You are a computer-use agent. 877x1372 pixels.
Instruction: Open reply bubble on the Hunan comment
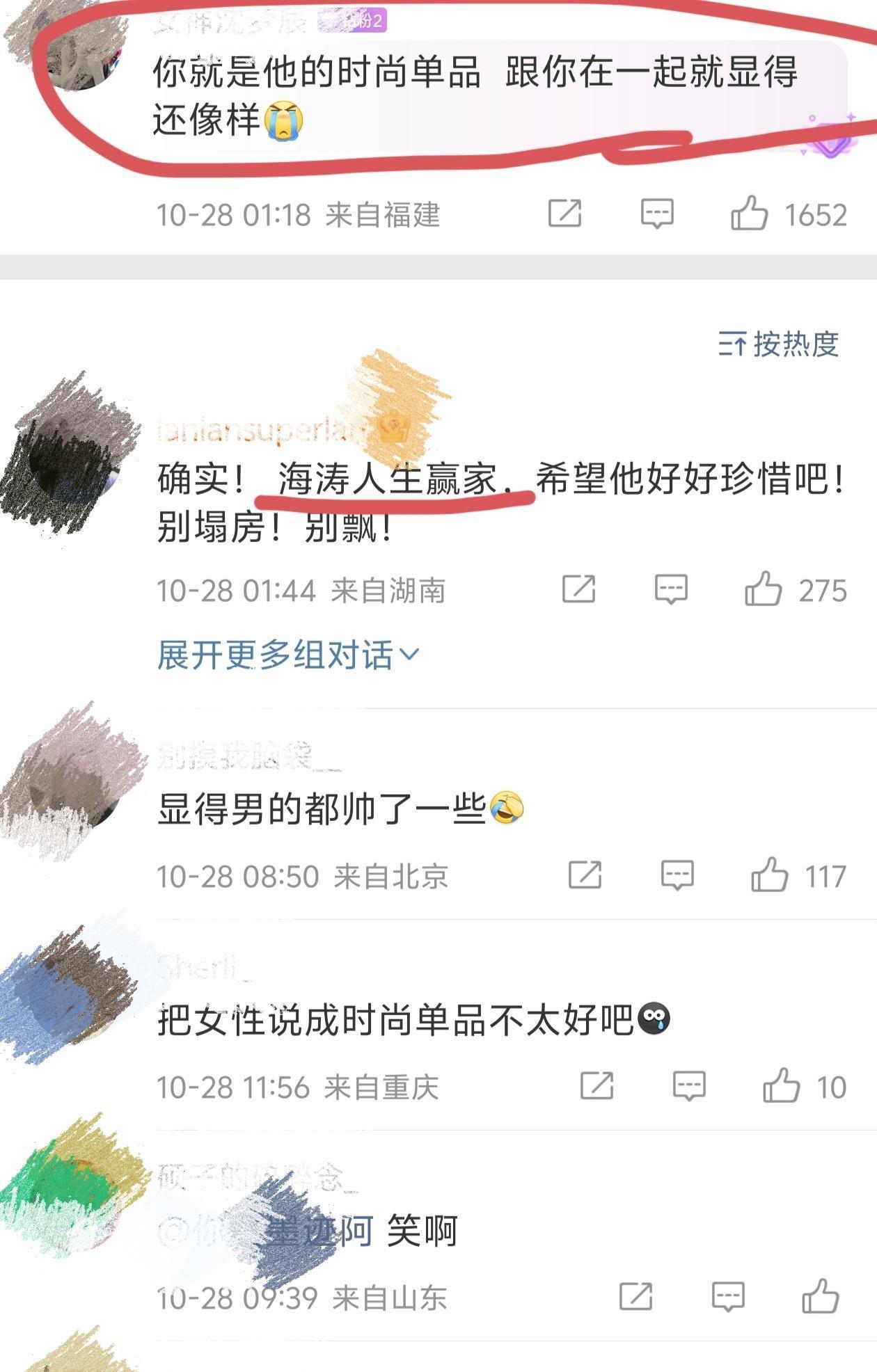click(671, 589)
